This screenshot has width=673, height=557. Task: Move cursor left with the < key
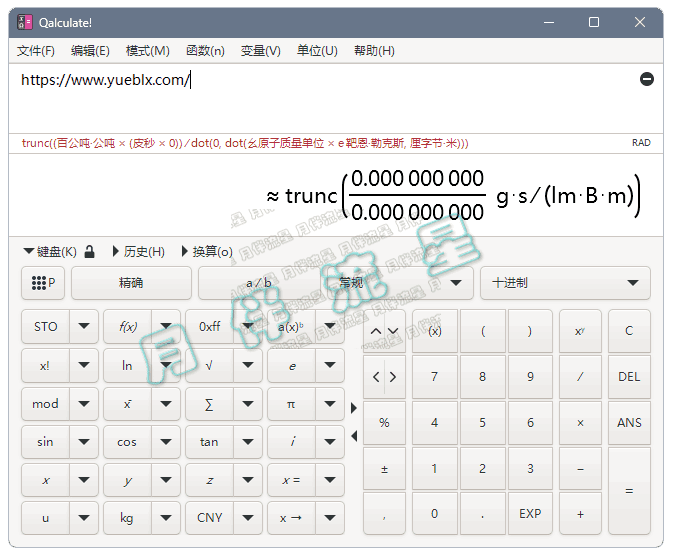pyautogui.click(x=376, y=377)
